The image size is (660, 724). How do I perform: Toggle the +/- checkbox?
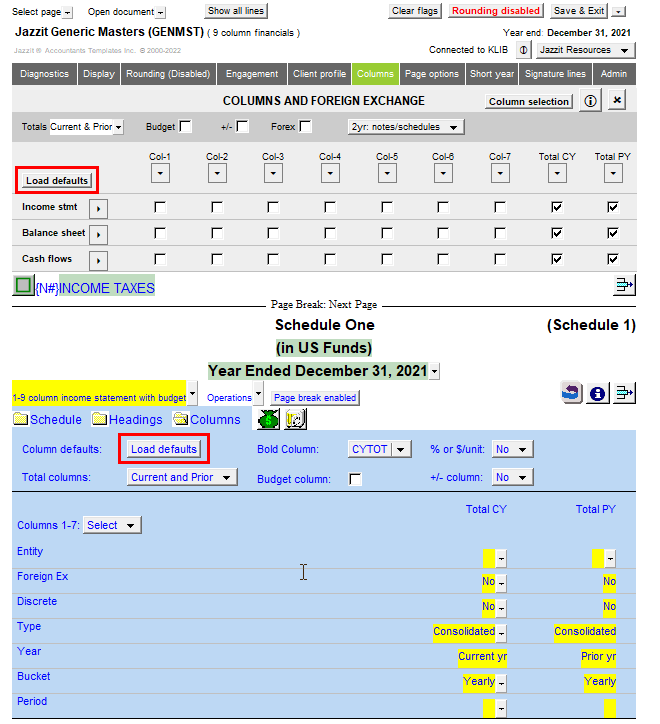tap(242, 126)
